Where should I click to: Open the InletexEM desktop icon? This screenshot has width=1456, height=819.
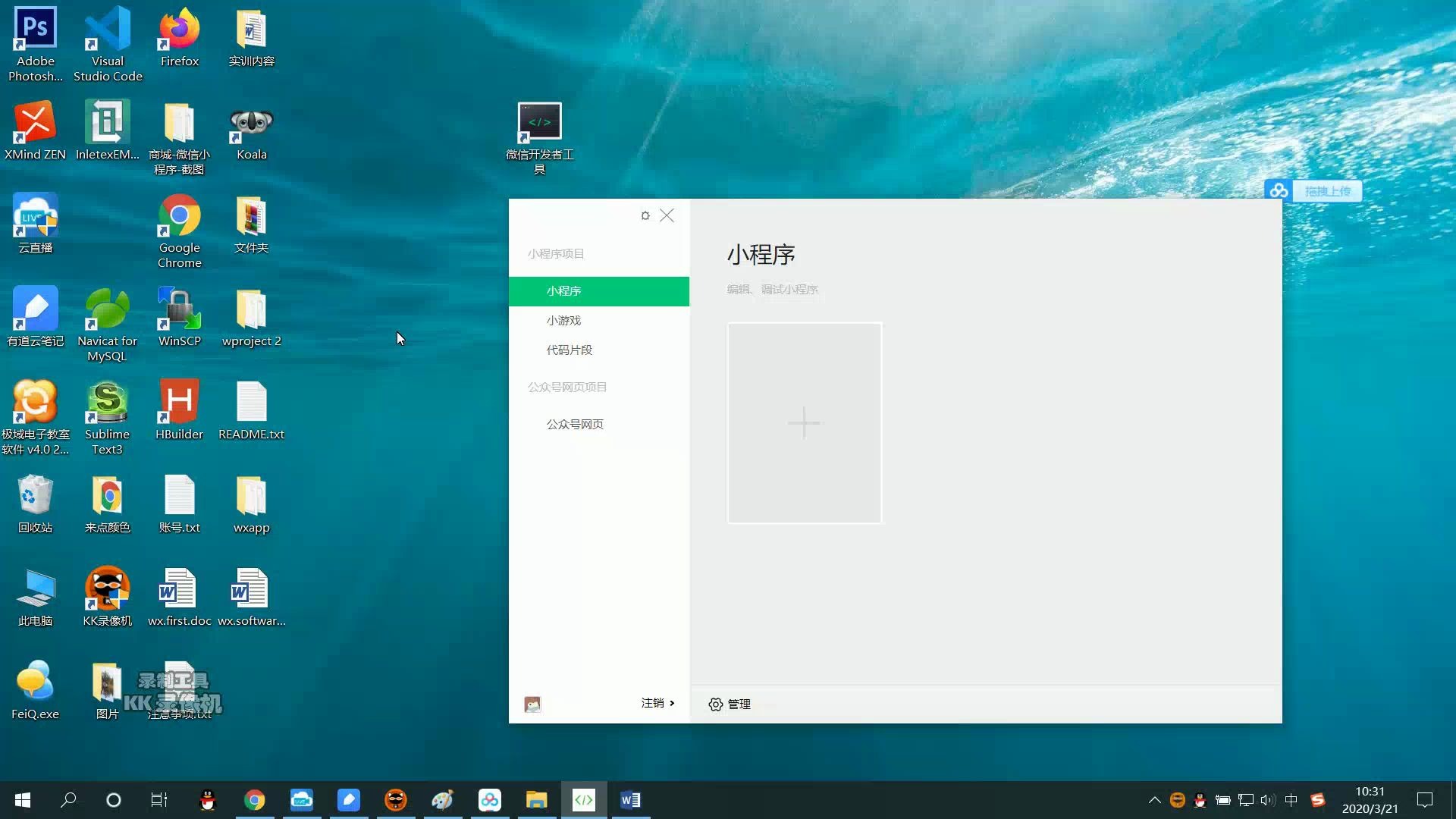(x=107, y=131)
